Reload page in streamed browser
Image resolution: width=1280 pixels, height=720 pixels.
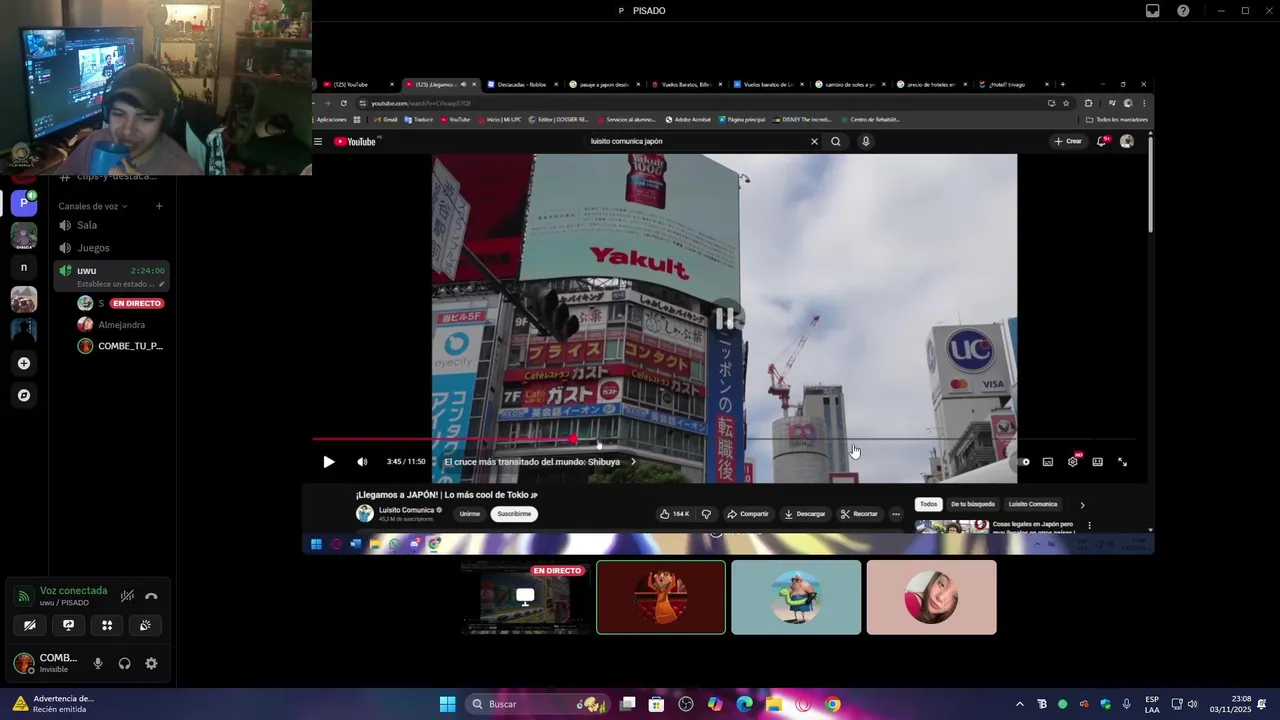tap(344, 103)
